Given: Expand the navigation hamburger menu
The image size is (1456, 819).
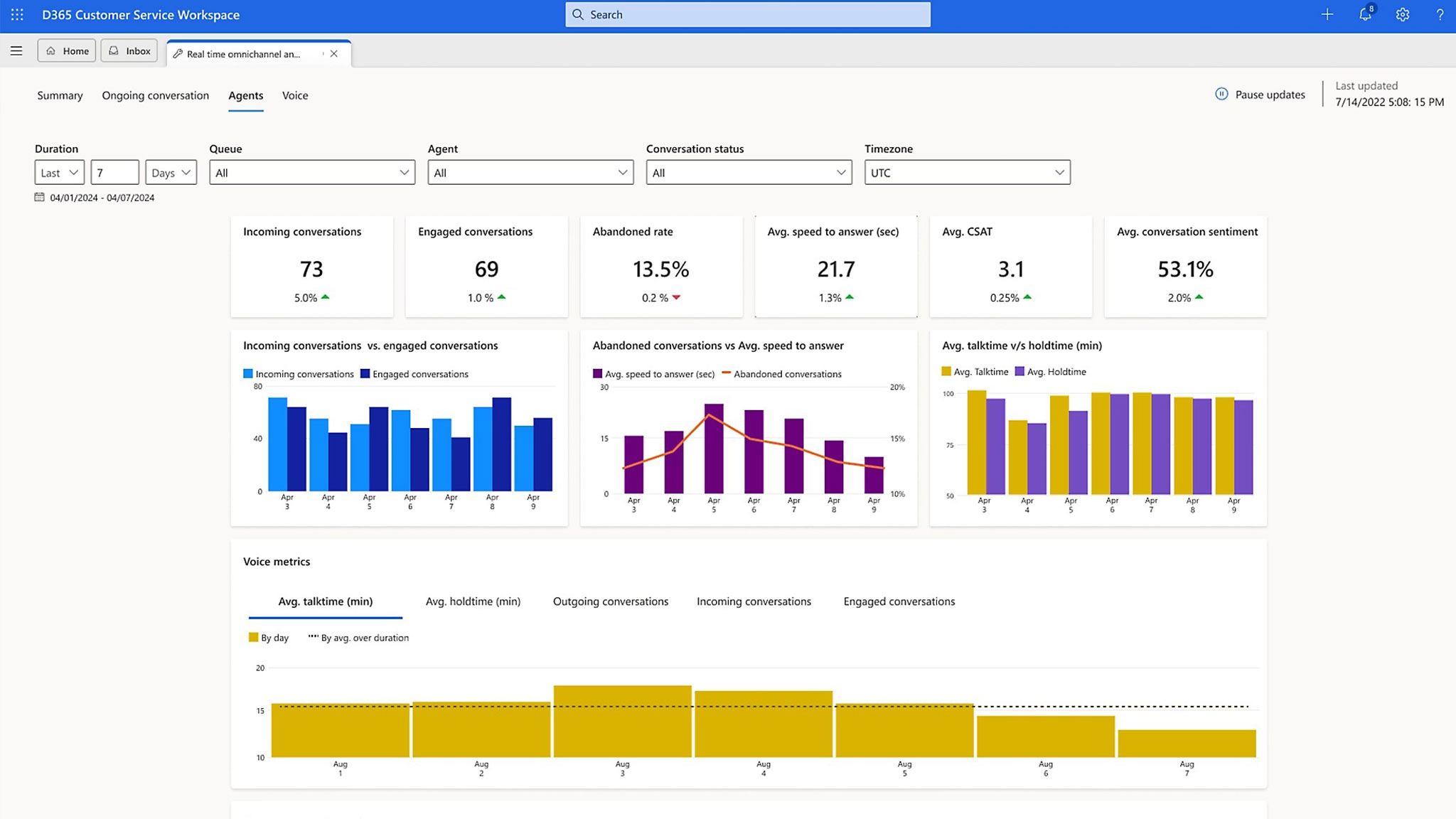Looking at the screenshot, I should click(16, 50).
